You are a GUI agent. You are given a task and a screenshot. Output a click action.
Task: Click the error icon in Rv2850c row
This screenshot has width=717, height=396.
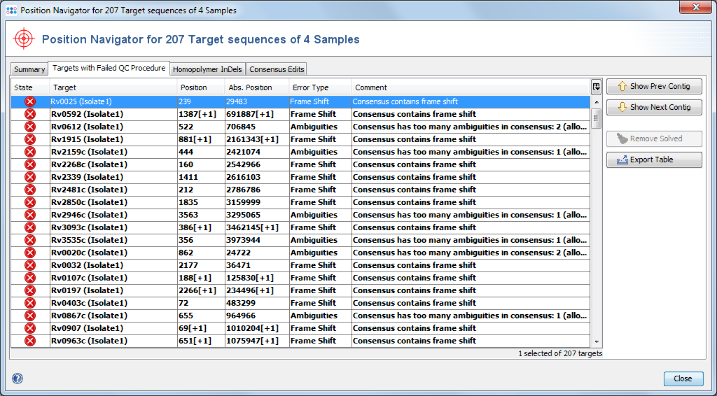point(30,202)
